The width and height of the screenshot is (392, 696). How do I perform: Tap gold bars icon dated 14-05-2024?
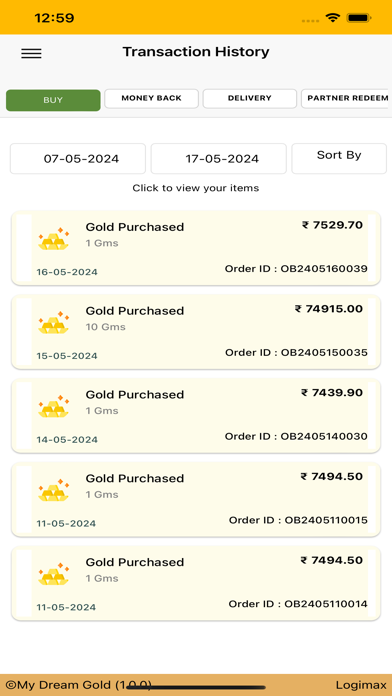53,407
